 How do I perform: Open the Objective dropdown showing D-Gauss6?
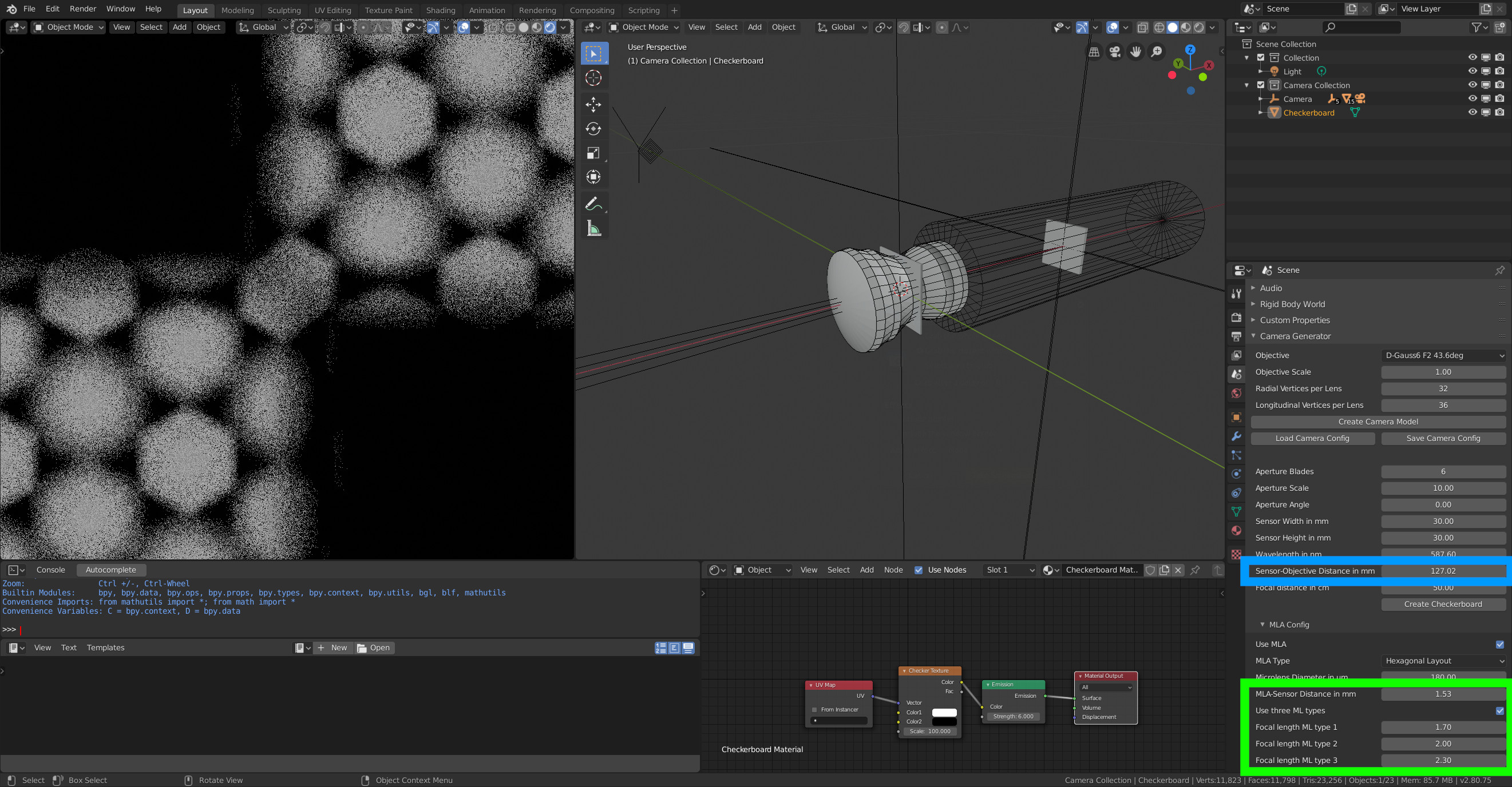[x=1443, y=355]
